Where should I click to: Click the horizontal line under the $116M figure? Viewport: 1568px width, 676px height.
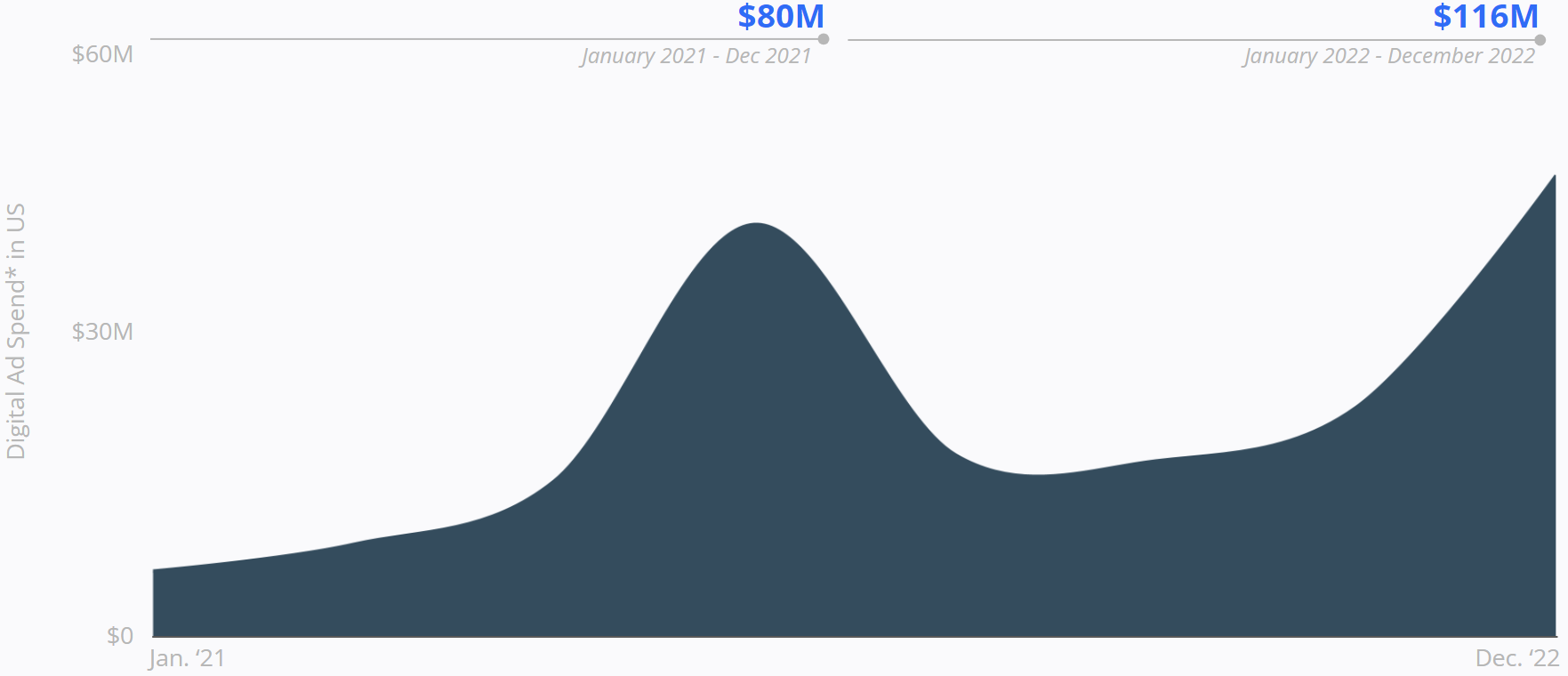1192,40
